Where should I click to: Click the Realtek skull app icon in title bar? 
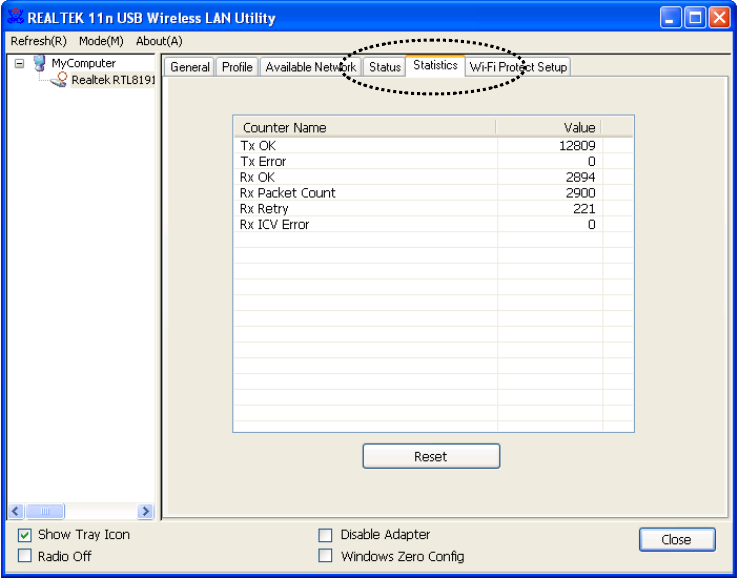(x=16, y=17)
